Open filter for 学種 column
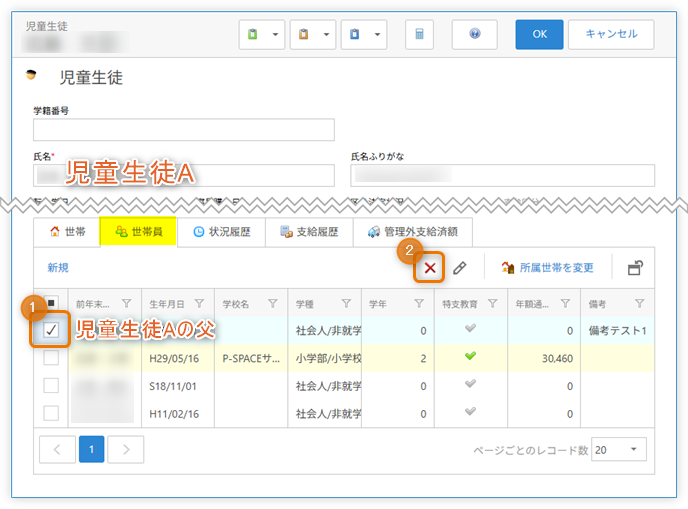This screenshot has height=509, width=688. [346, 303]
